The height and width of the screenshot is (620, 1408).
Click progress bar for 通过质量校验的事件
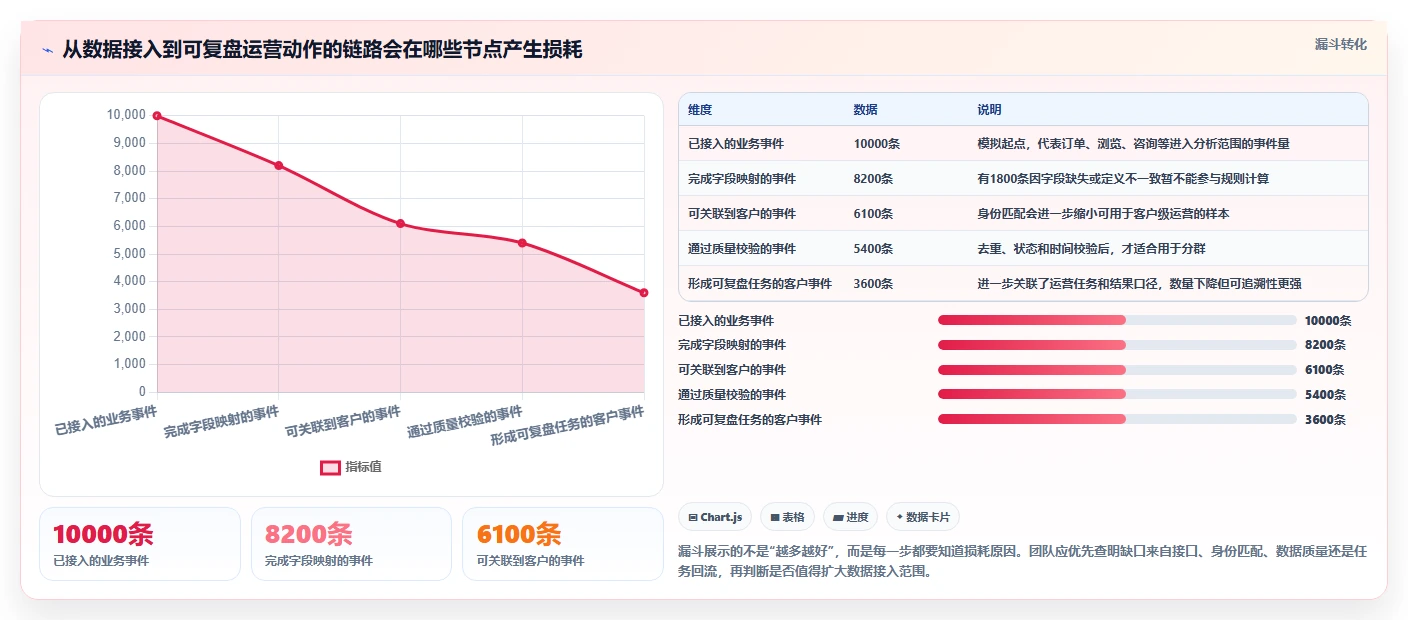click(1117, 395)
